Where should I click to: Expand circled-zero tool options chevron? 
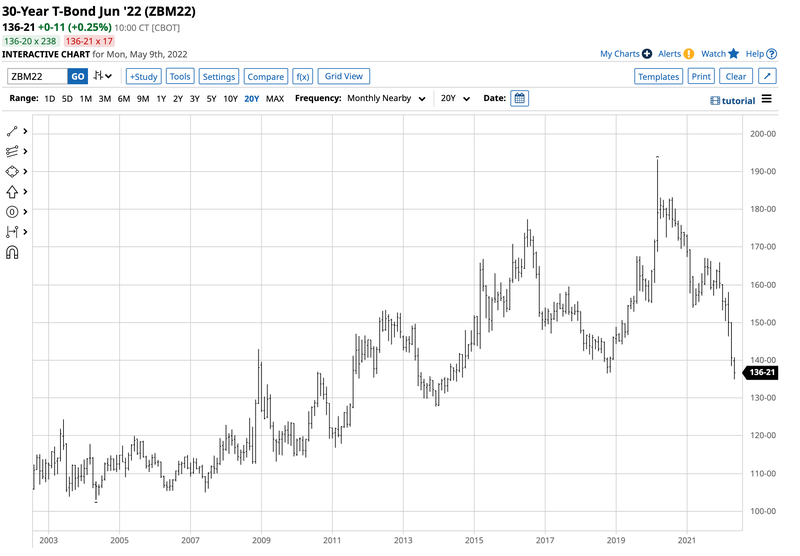pos(25,212)
